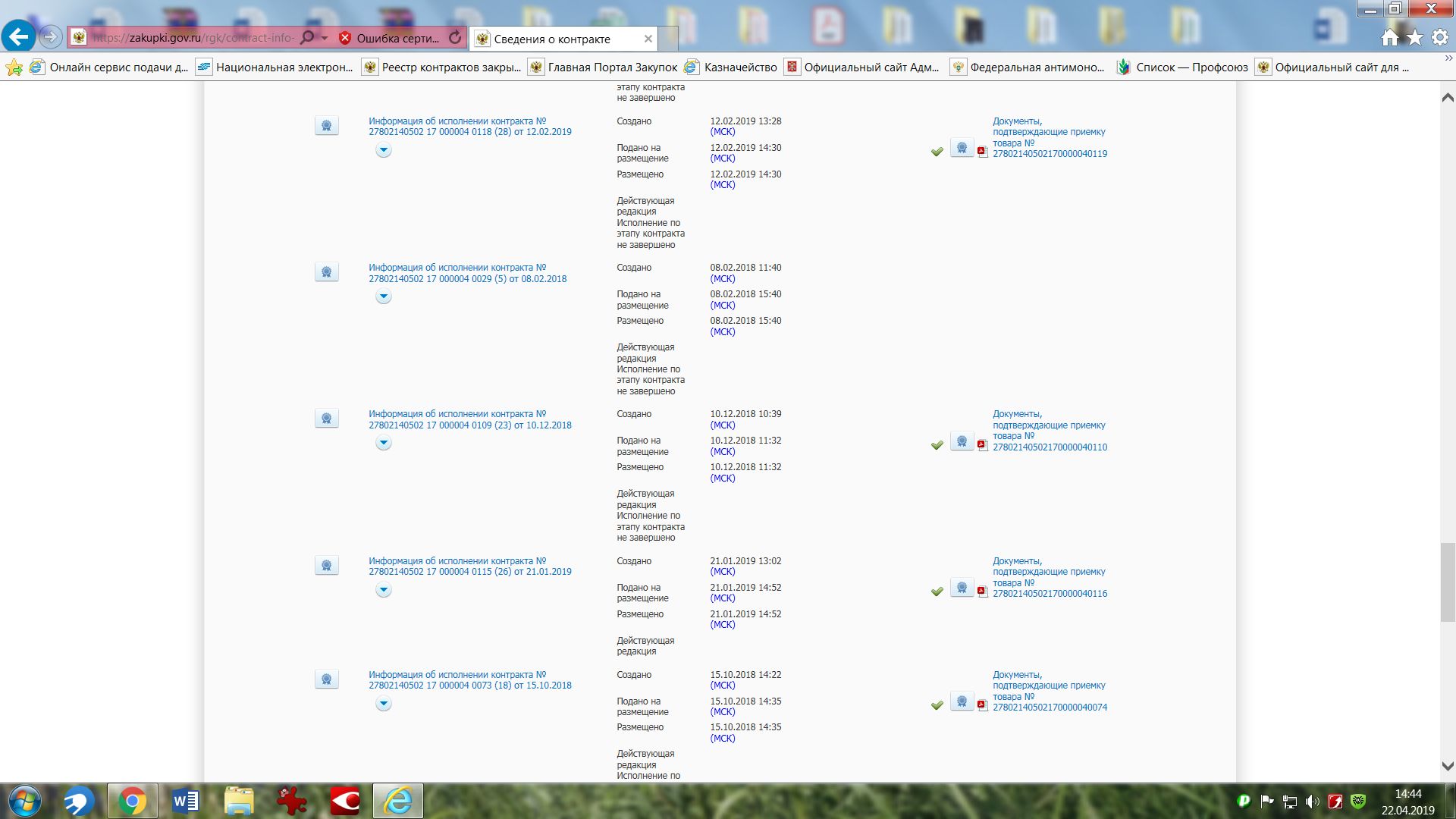The height and width of the screenshot is (819, 1456).
Task: Open Windows Start menu
Action: click(24, 802)
